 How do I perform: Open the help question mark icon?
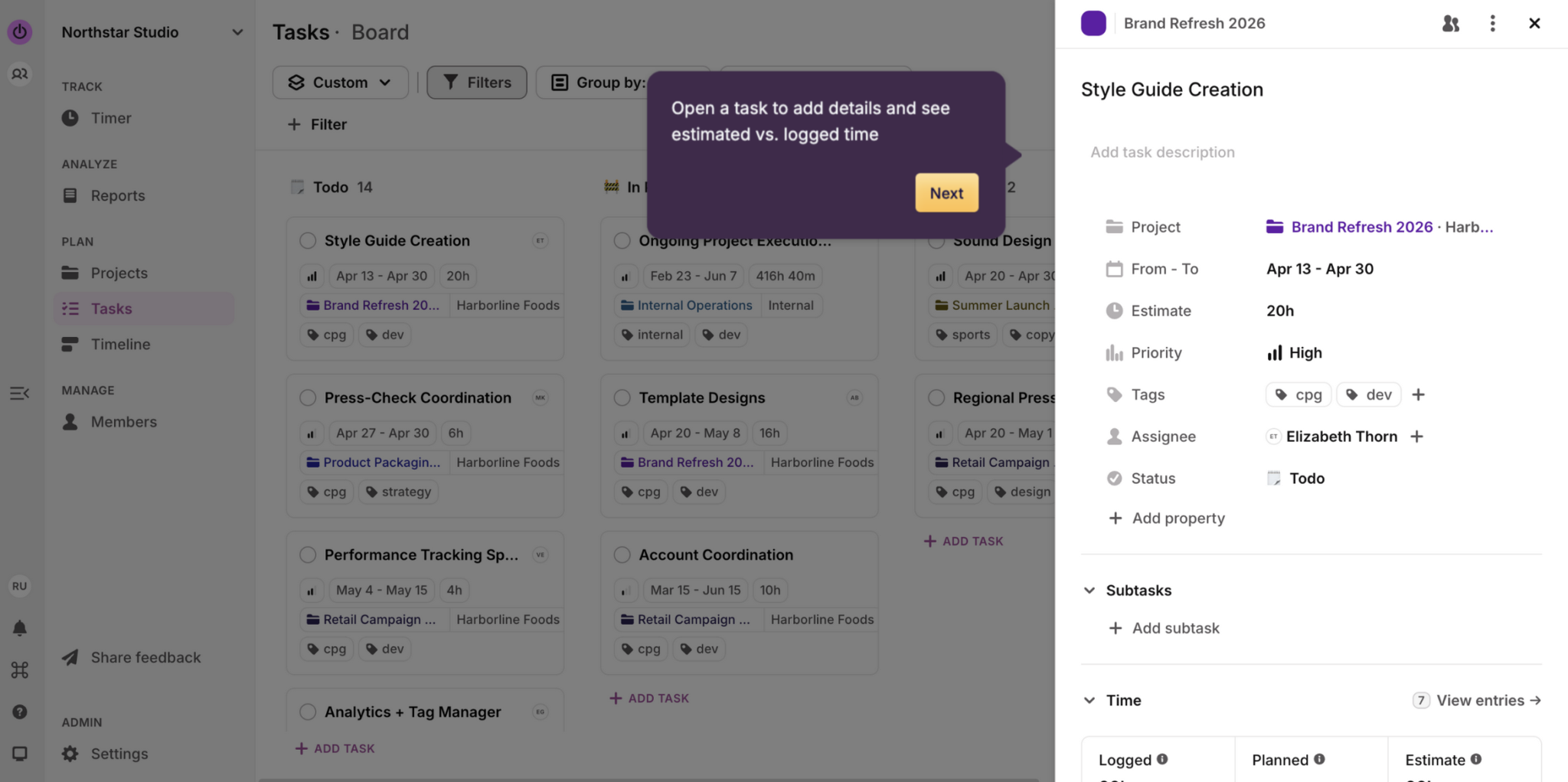pos(20,712)
